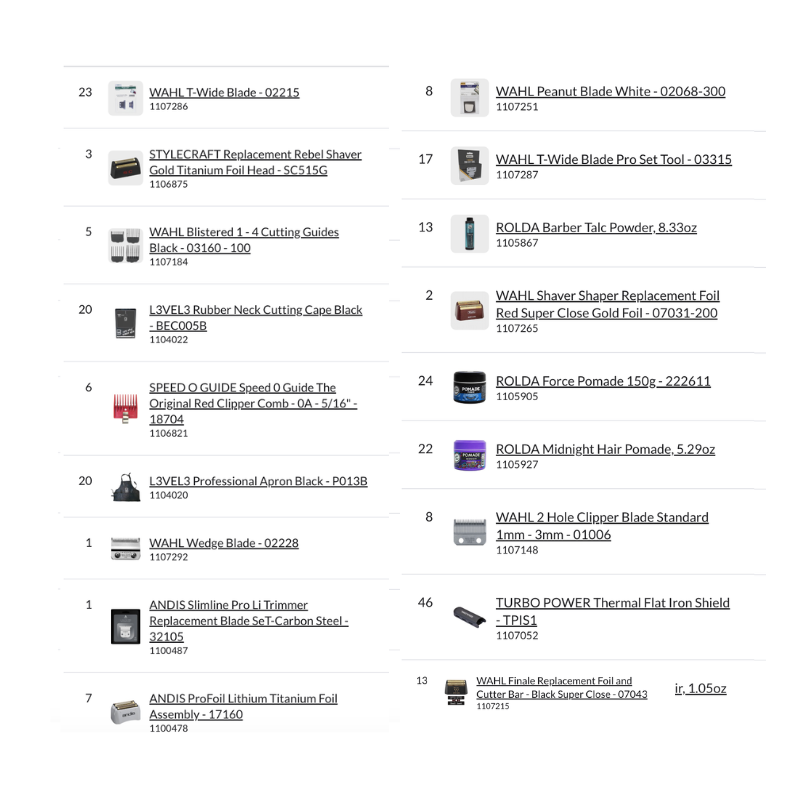Click the ROLDA Barber Talc Powder bottle image

click(463, 233)
